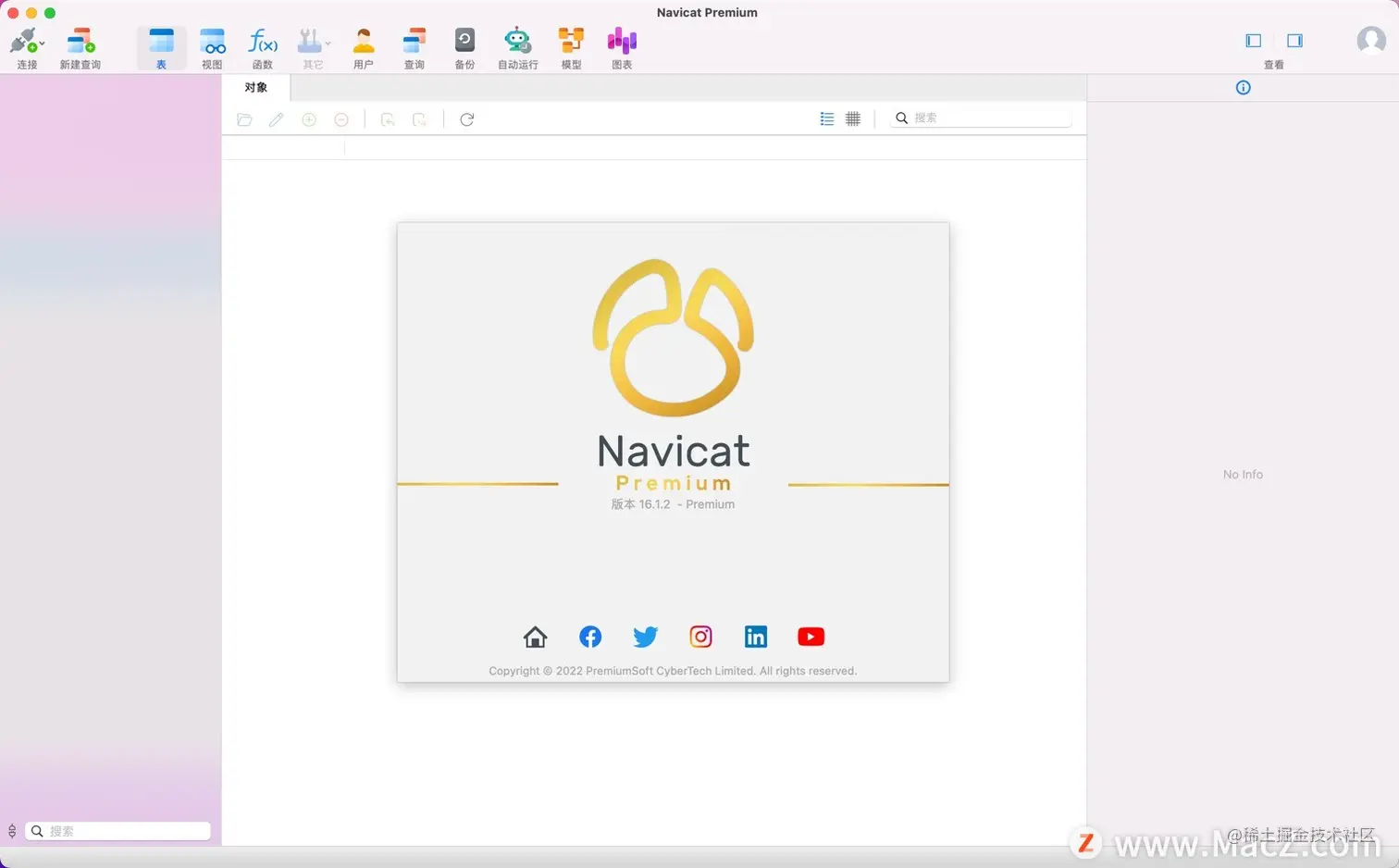Click the sidebar search field at bottom
The image size is (1399, 868).
[x=118, y=831]
